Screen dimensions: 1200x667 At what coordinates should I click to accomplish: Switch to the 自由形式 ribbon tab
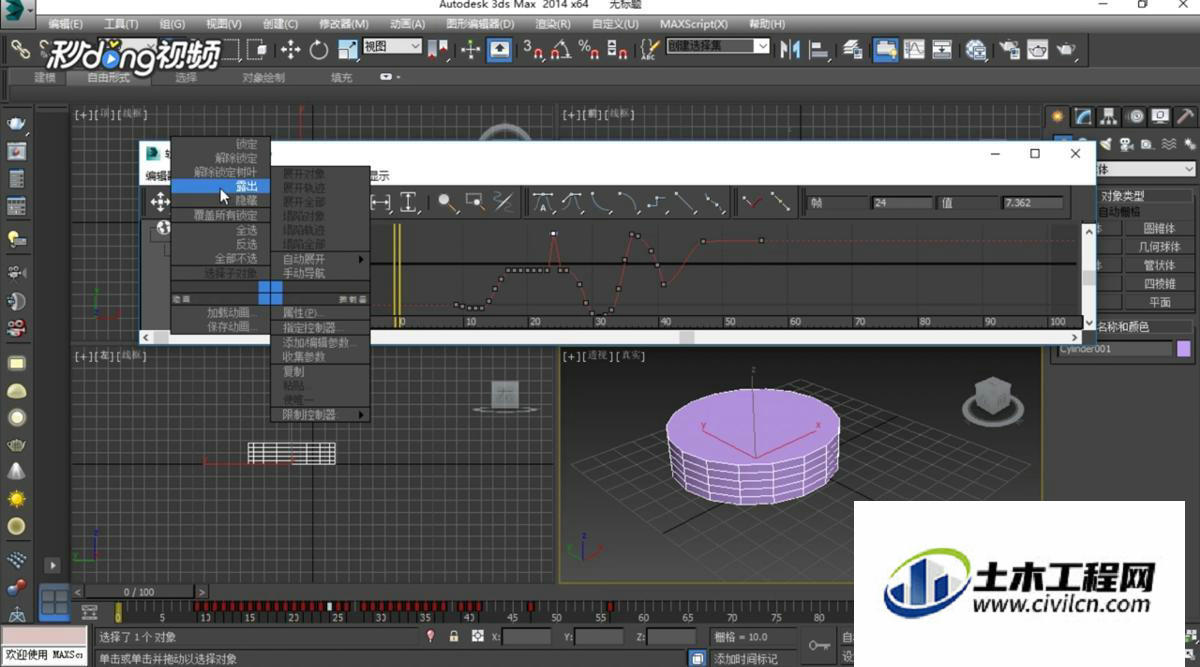point(108,77)
